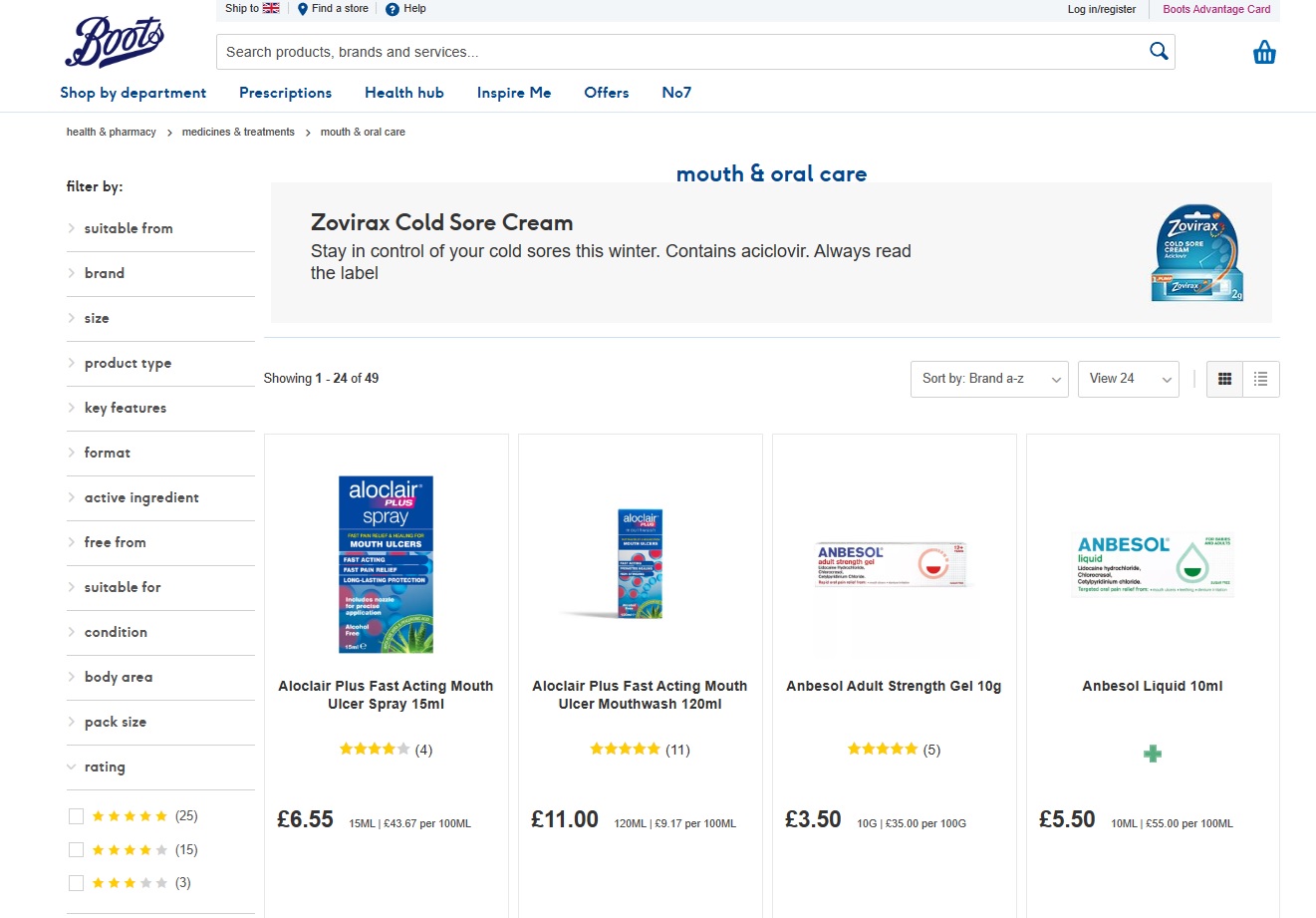The width and height of the screenshot is (1316, 918).
Task: Tick the five-star rating checkbox
Action: click(76, 816)
